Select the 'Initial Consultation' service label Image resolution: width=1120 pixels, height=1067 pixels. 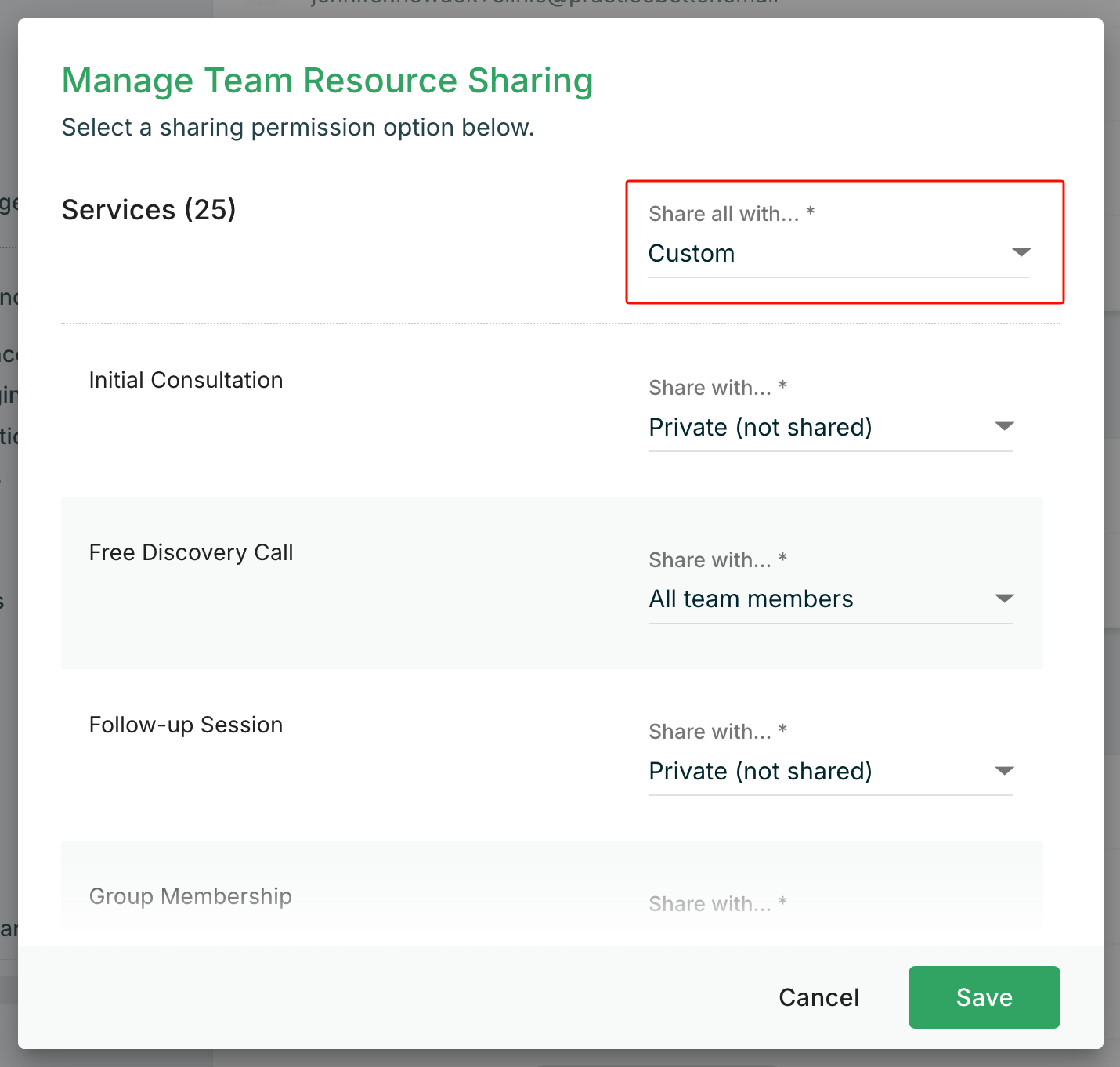point(186,381)
